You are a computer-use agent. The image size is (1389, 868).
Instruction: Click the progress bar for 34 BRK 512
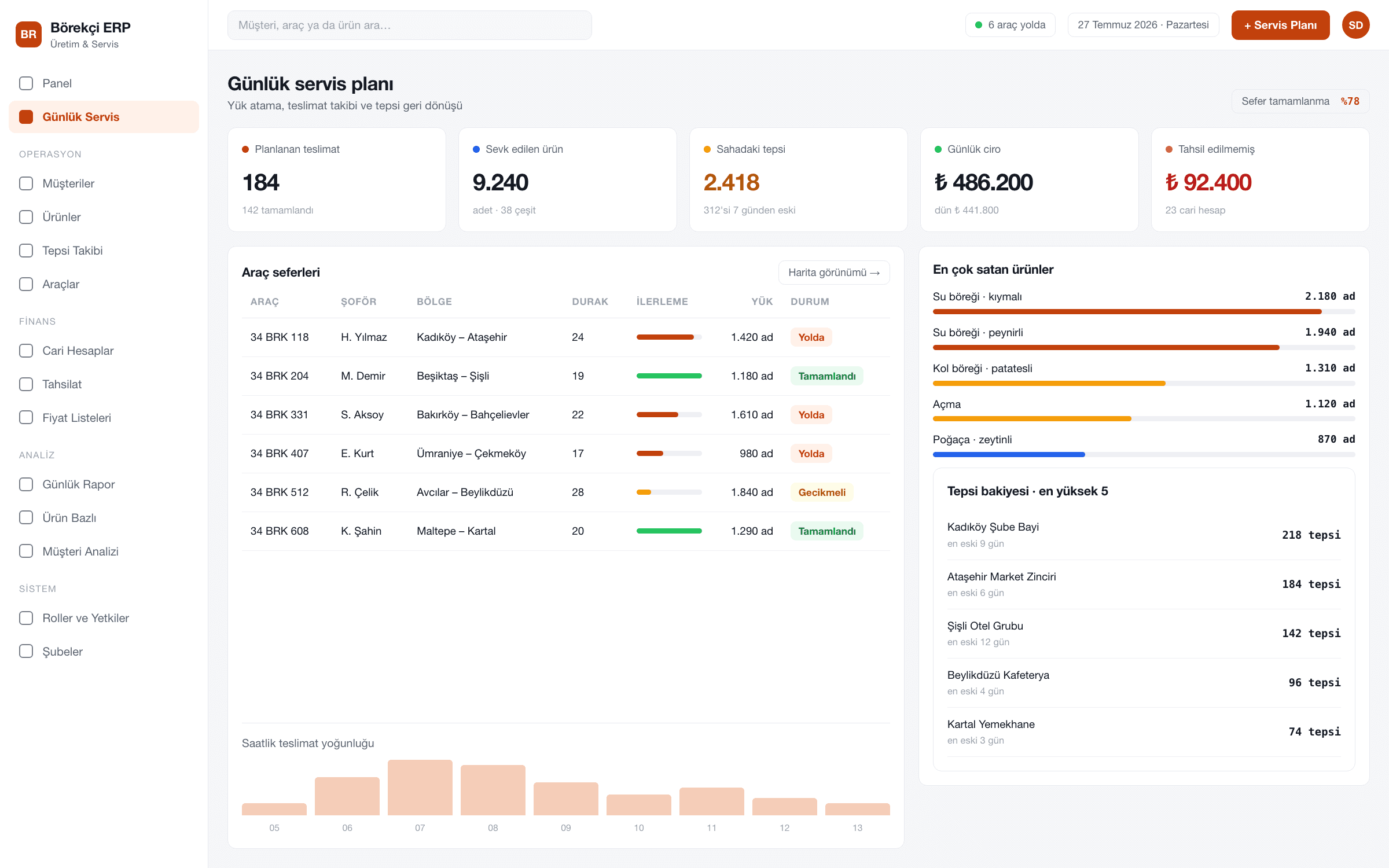(x=669, y=492)
